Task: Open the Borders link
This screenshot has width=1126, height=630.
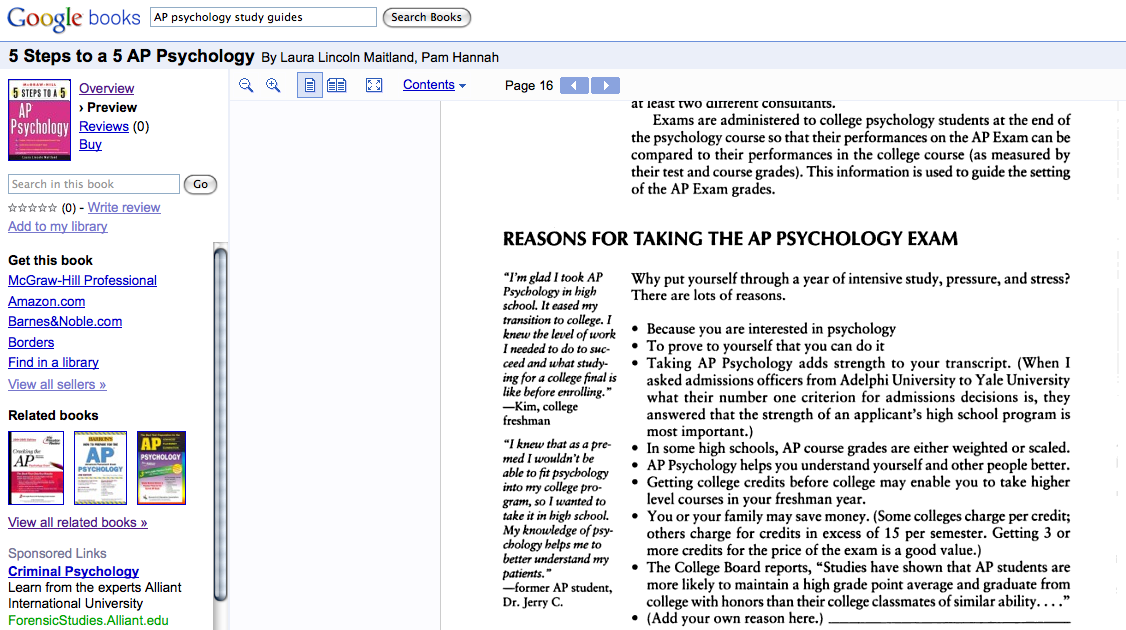Action: coord(31,343)
